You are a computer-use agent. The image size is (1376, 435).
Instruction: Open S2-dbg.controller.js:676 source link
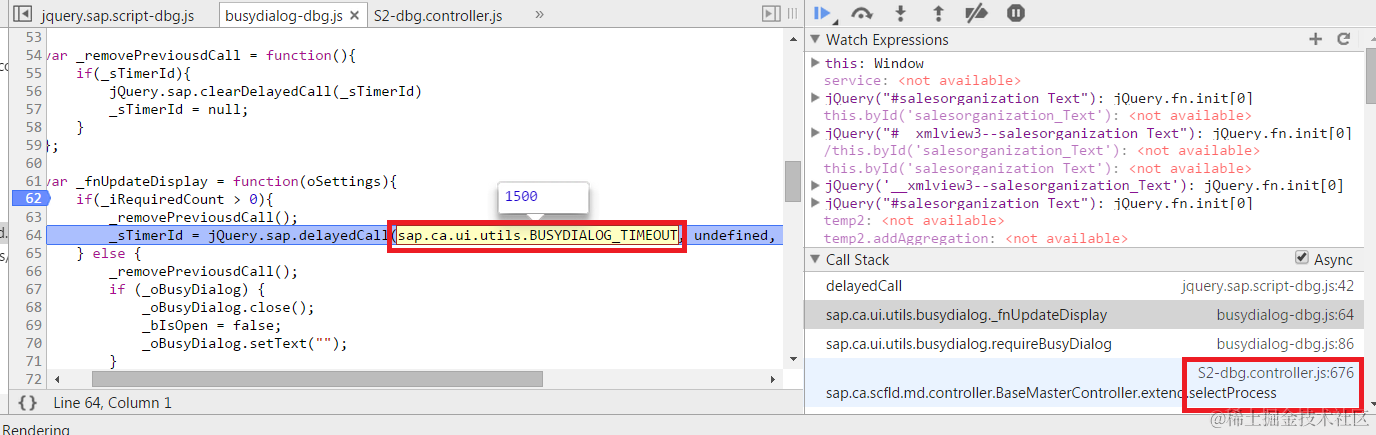point(1275,372)
